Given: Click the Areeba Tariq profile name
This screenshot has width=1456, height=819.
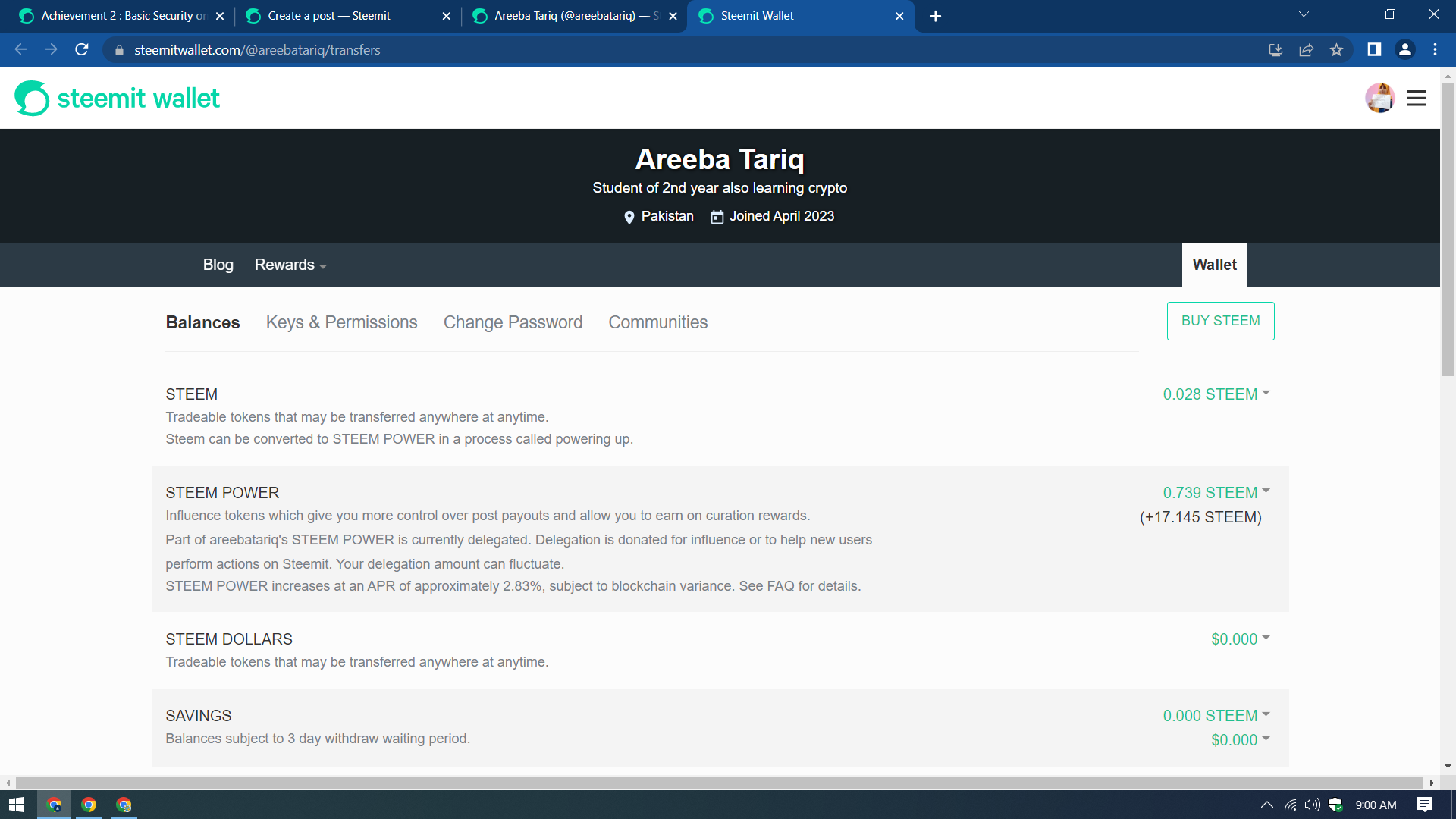Looking at the screenshot, I should (720, 159).
